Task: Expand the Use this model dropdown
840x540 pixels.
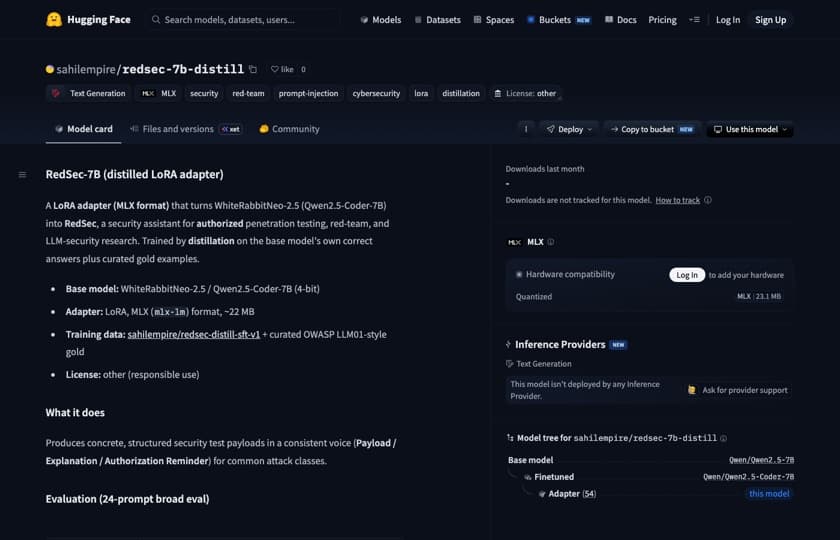Action: point(750,129)
